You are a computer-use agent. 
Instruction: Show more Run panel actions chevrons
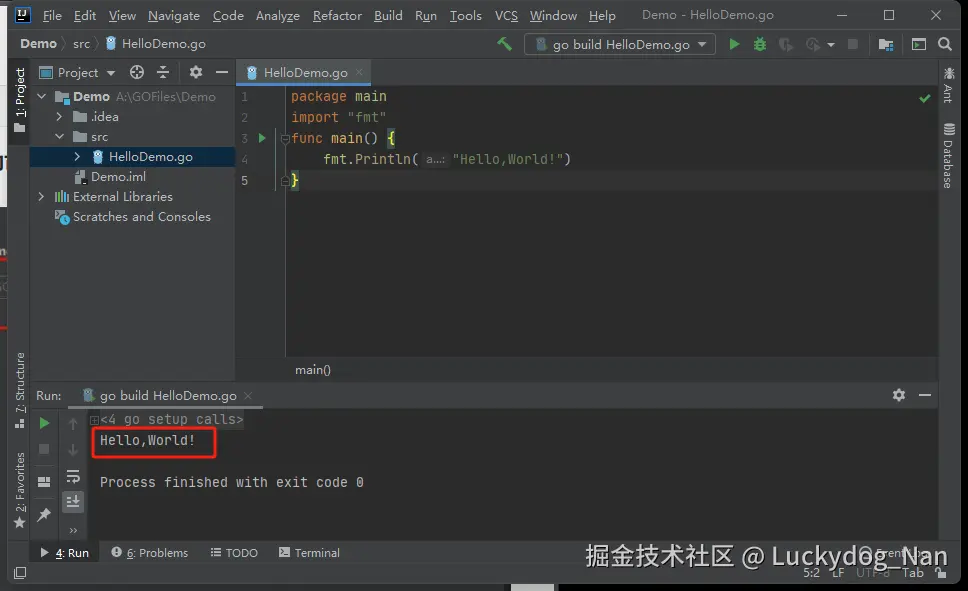[x=73, y=530]
